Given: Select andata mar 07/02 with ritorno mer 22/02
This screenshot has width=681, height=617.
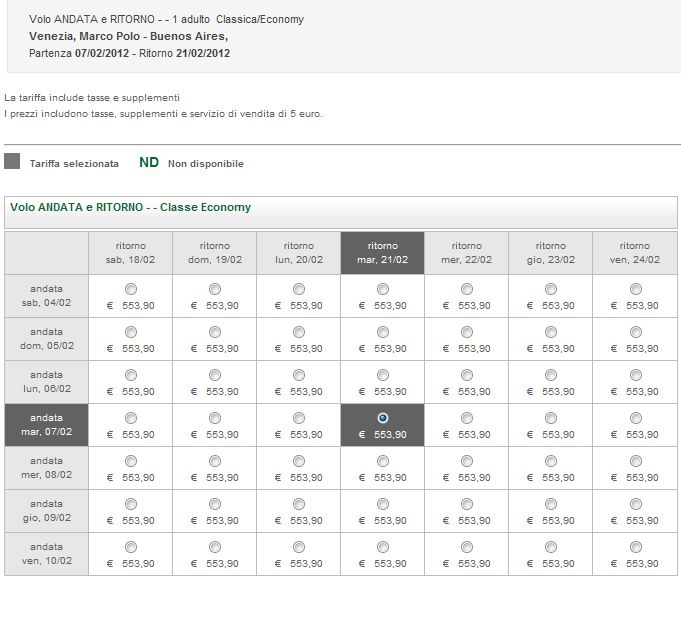Looking at the screenshot, I should 466,418.
